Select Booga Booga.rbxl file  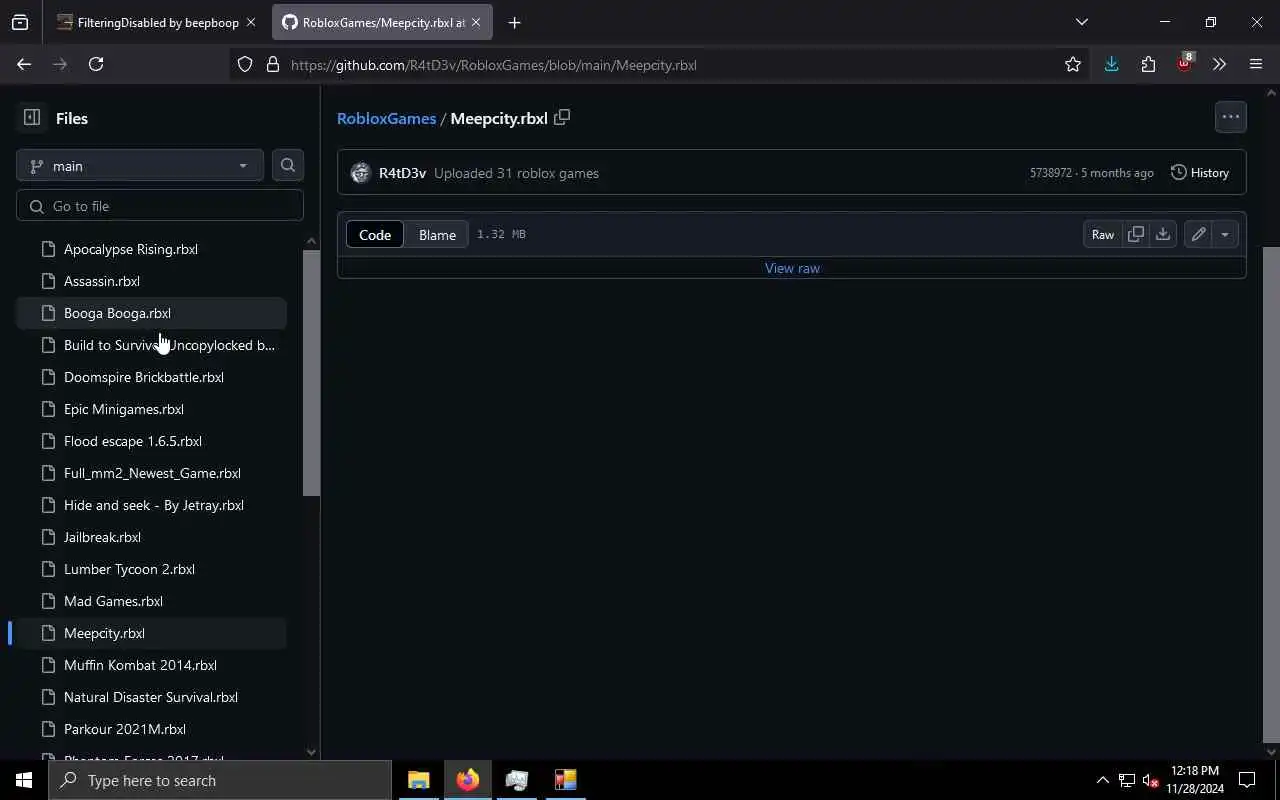point(151,313)
